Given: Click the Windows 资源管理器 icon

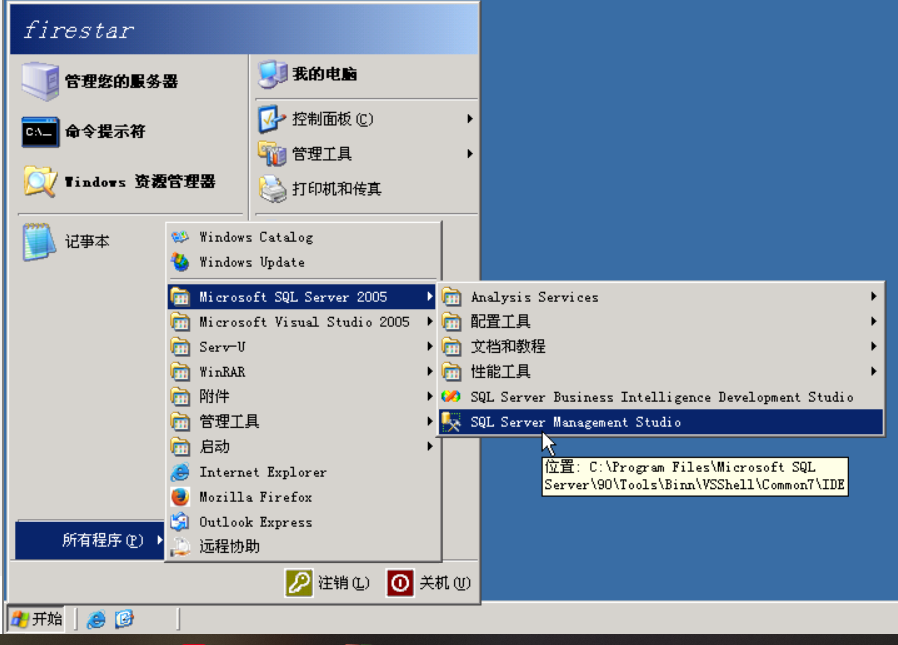Looking at the screenshot, I should tap(40, 182).
